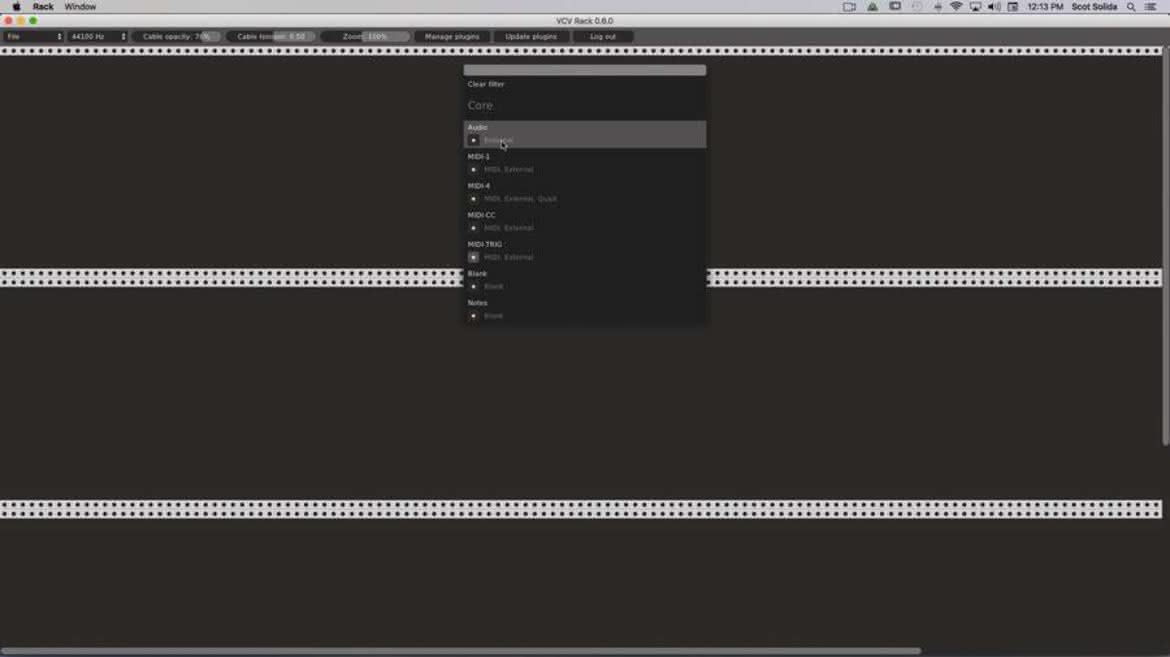This screenshot has height=657, width=1170.
Task: Open the File dropdown in the toolbar
Action: tap(34, 37)
